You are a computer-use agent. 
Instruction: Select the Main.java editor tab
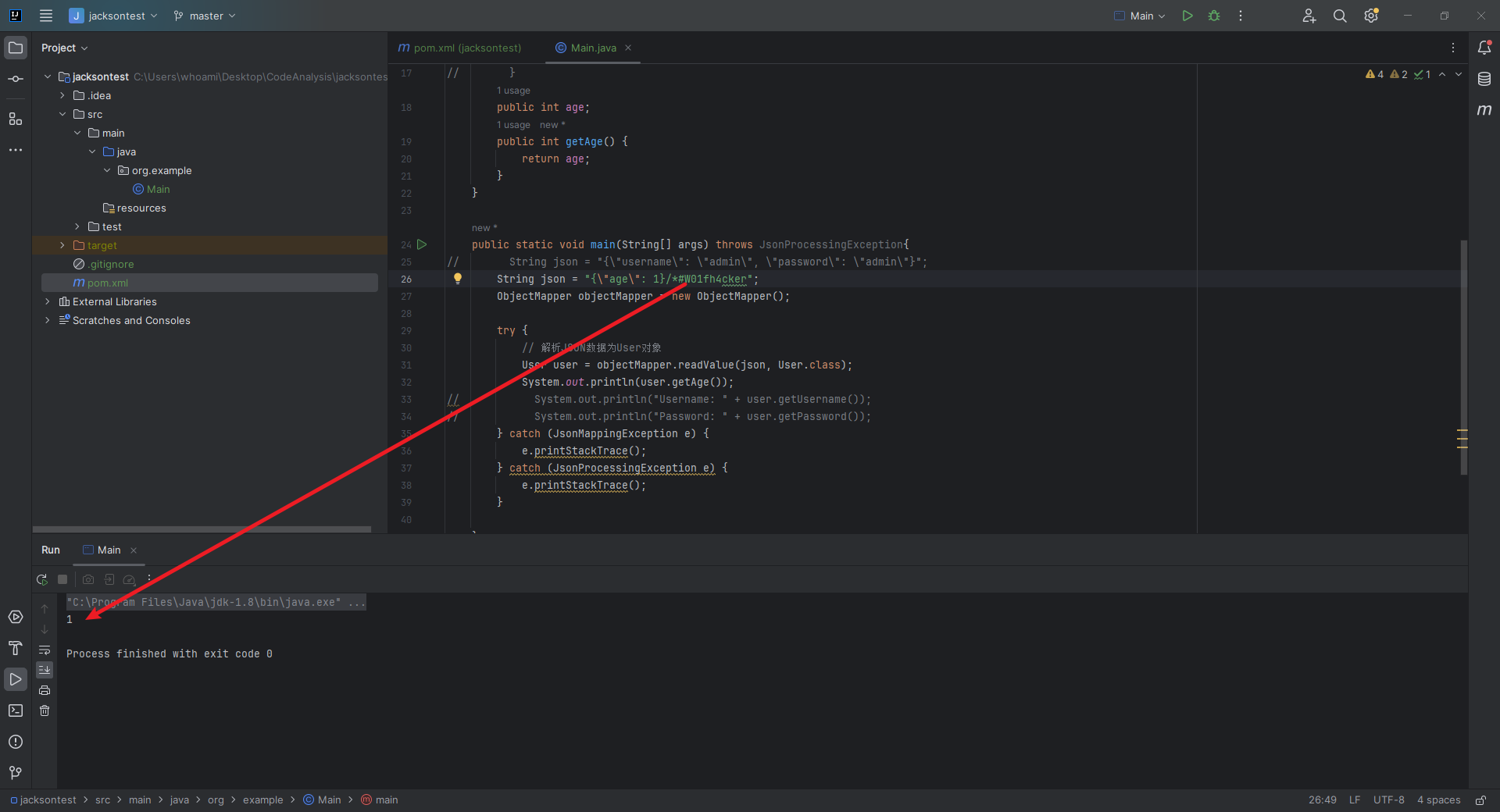tap(593, 48)
